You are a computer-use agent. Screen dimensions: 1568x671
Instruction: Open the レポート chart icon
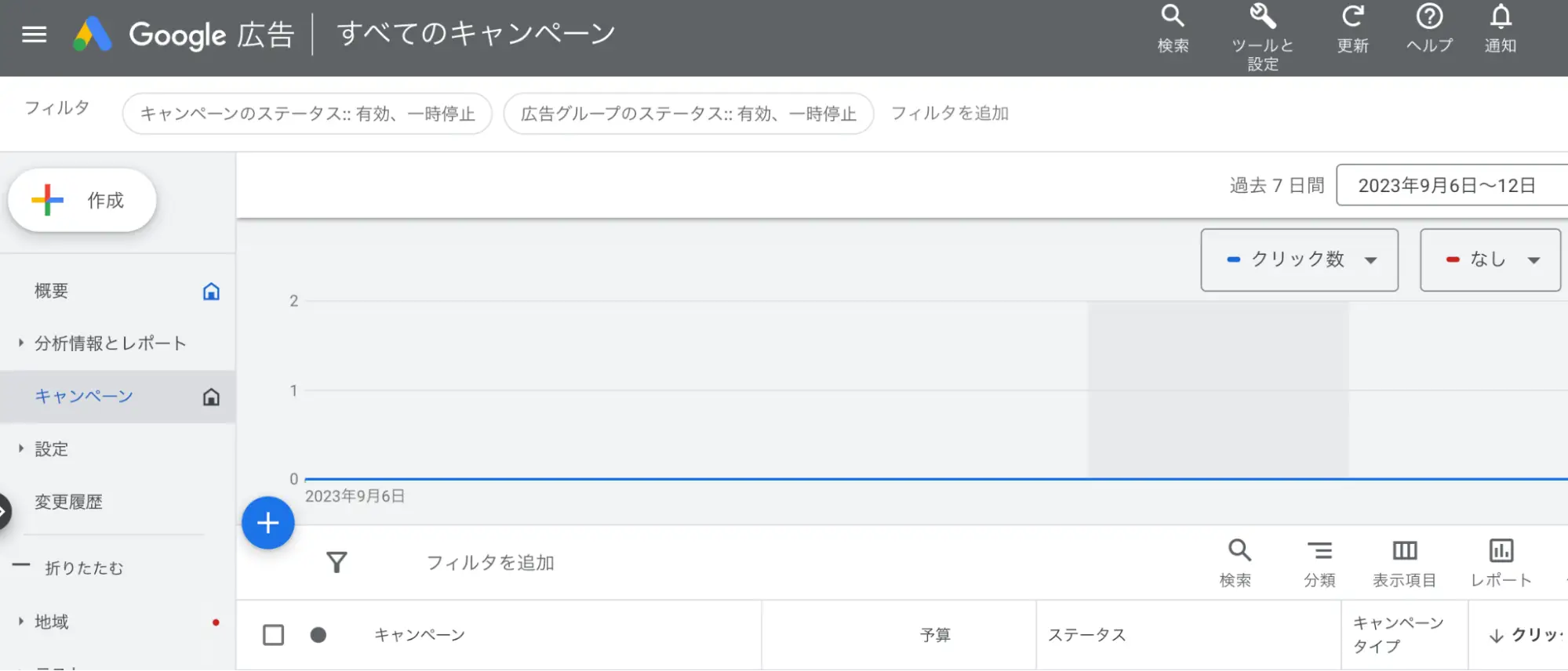[1501, 551]
